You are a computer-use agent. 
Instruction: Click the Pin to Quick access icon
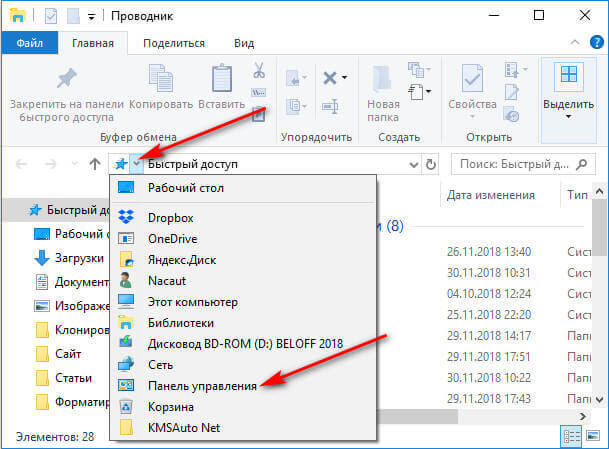[67, 79]
